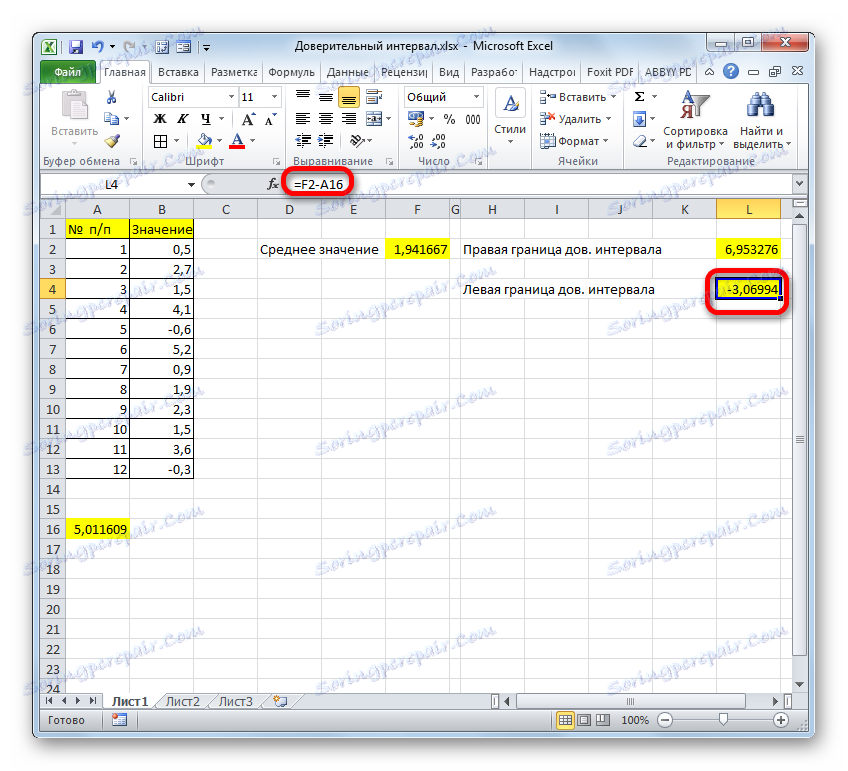Click Merge and Center icon
The image size is (848, 771).
pyautogui.click(x=374, y=119)
